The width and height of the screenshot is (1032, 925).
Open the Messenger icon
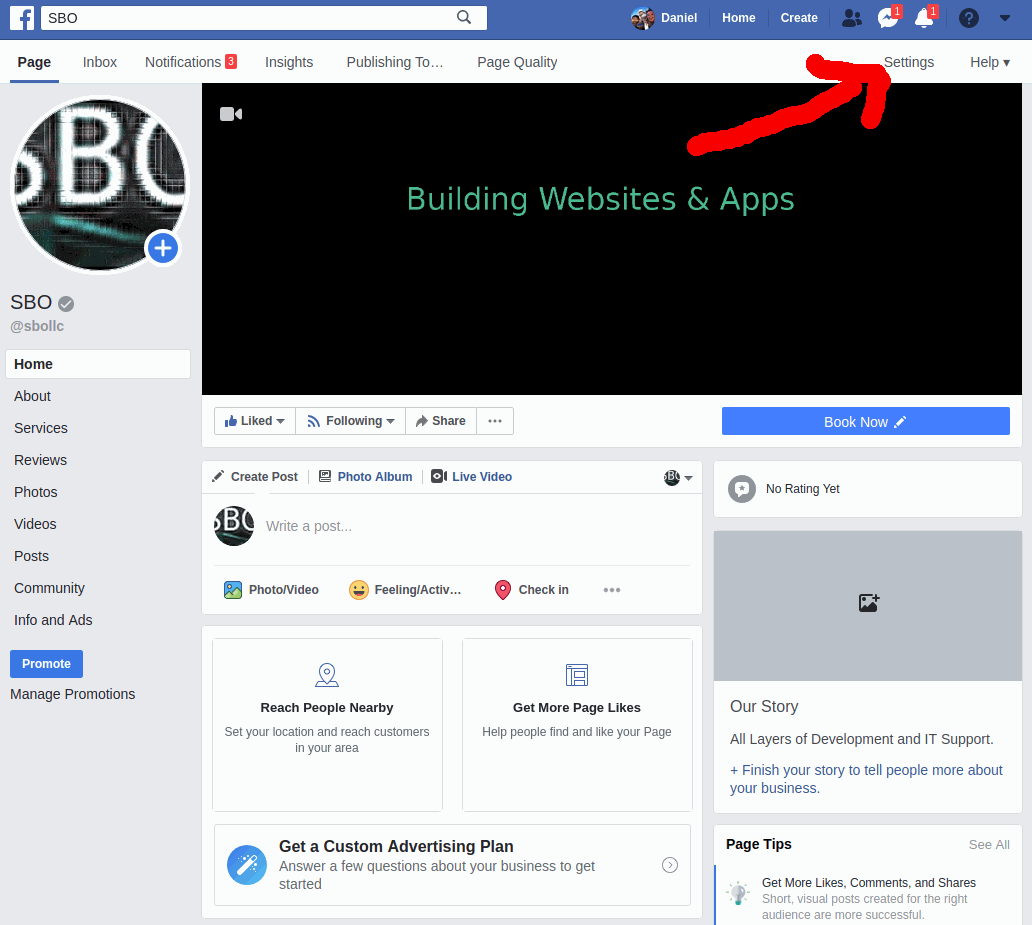pos(887,18)
